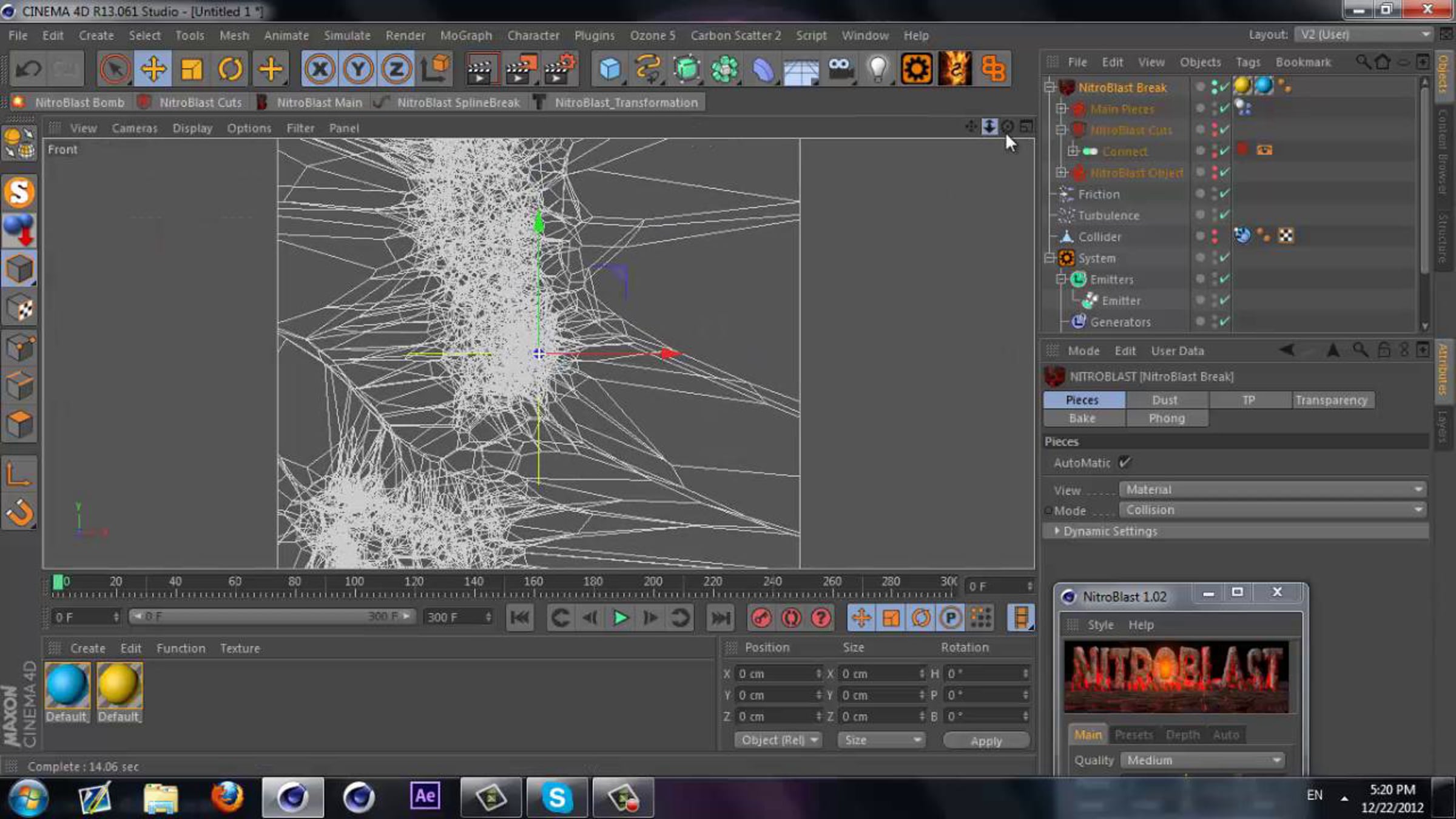Click the X position input field
This screenshot has height=819, width=1456.
pos(778,673)
